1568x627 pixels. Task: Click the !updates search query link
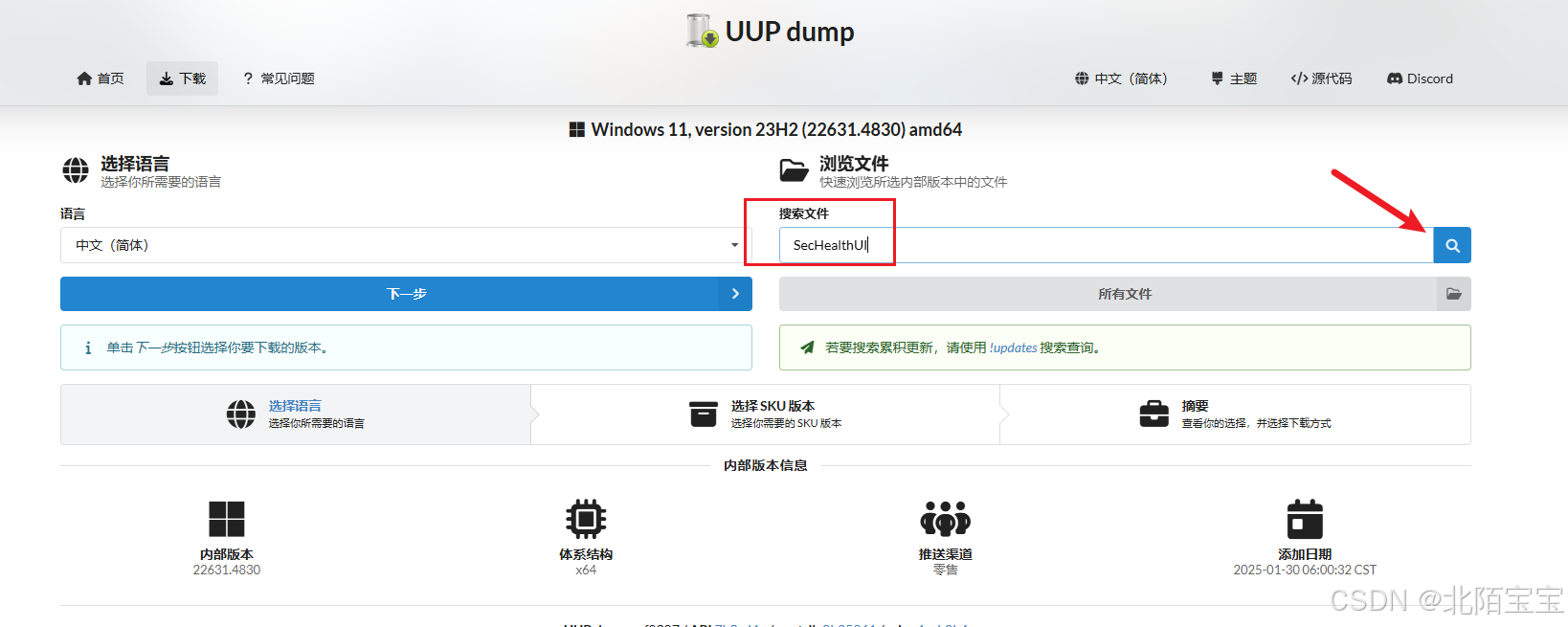1013,347
